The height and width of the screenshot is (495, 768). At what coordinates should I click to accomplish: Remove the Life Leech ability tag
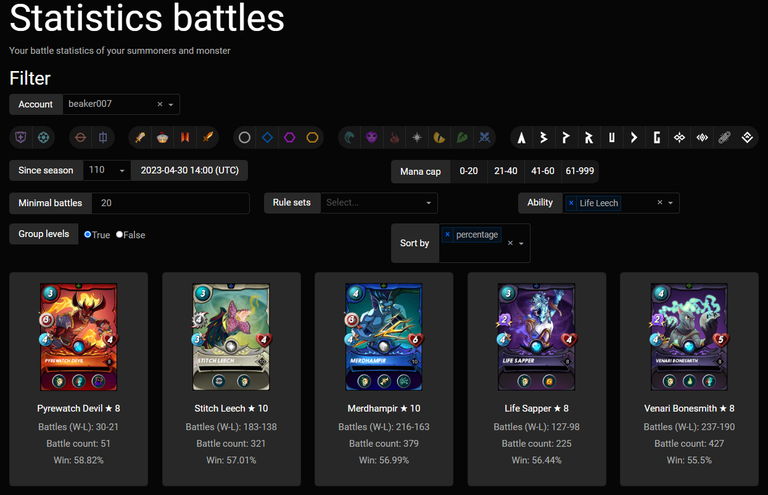coord(571,203)
